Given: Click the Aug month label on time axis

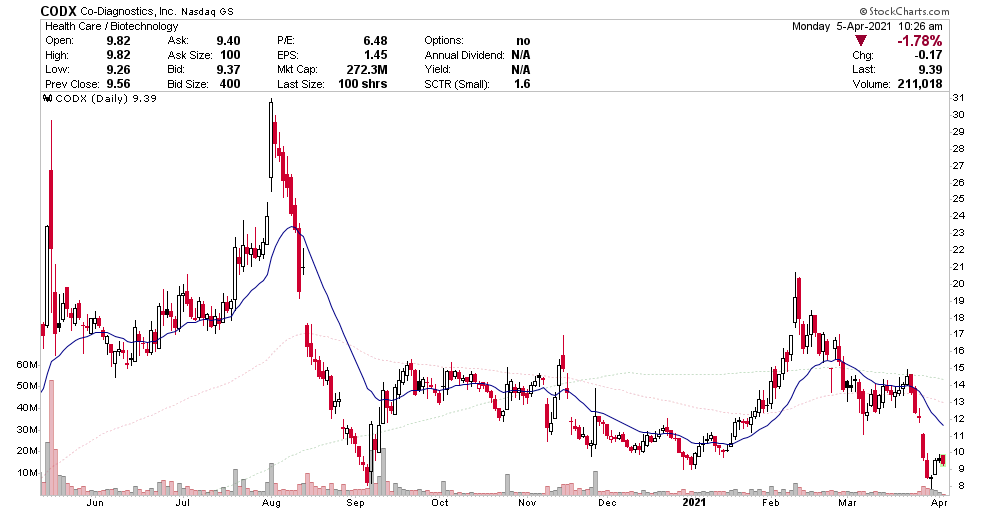Looking at the screenshot, I should [271, 503].
